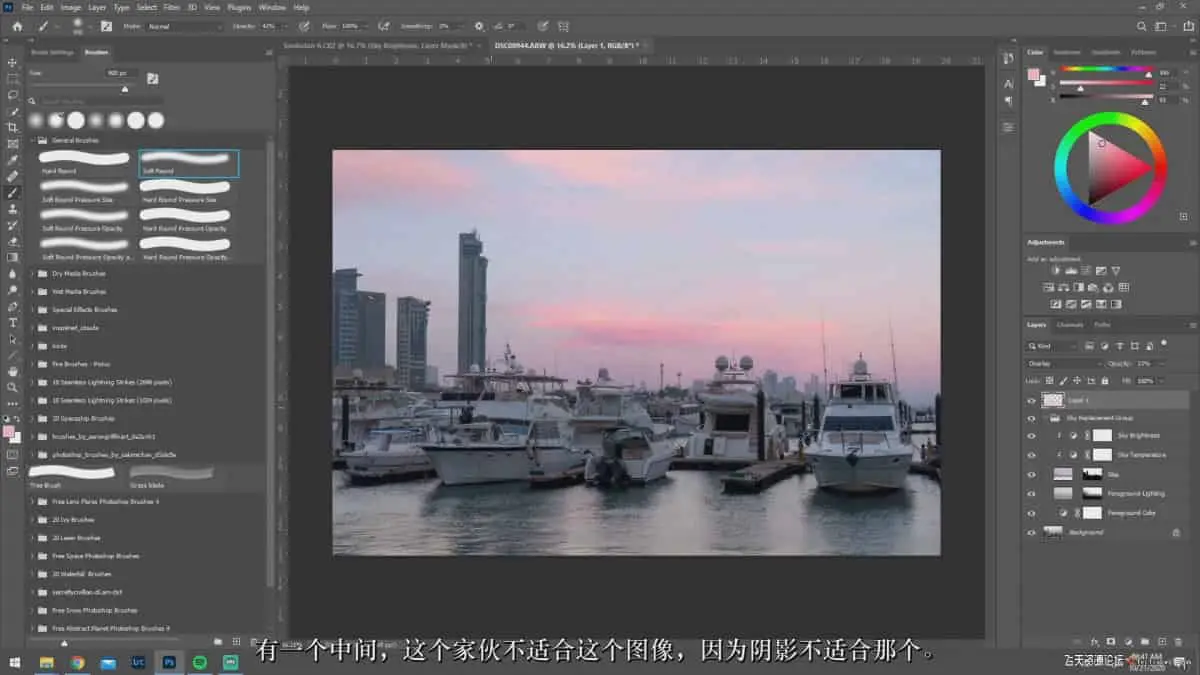Collapse the General Brushes folder

pyautogui.click(x=32, y=141)
